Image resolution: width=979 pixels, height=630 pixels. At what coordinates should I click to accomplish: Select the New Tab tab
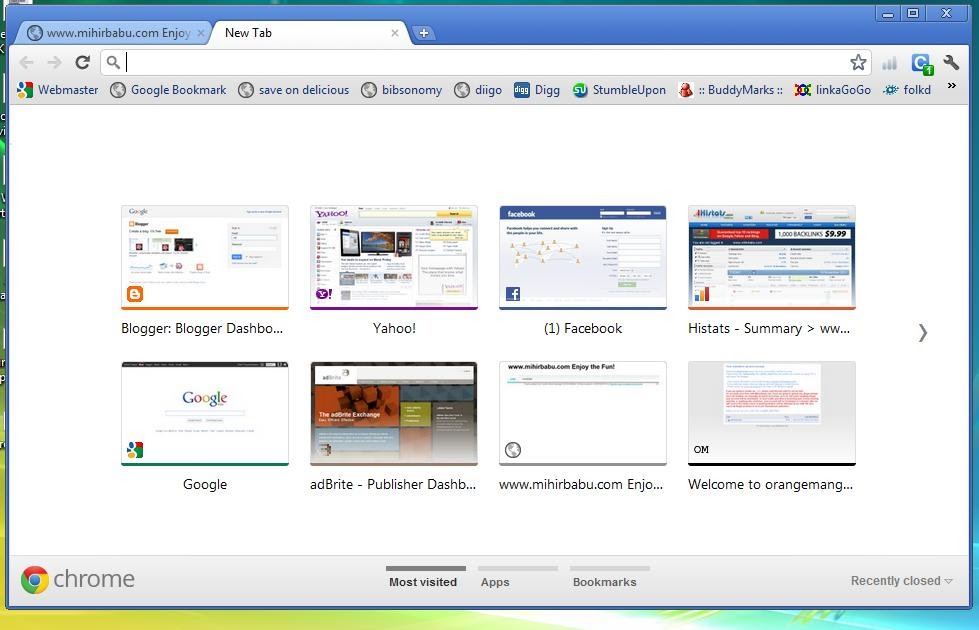(x=309, y=33)
